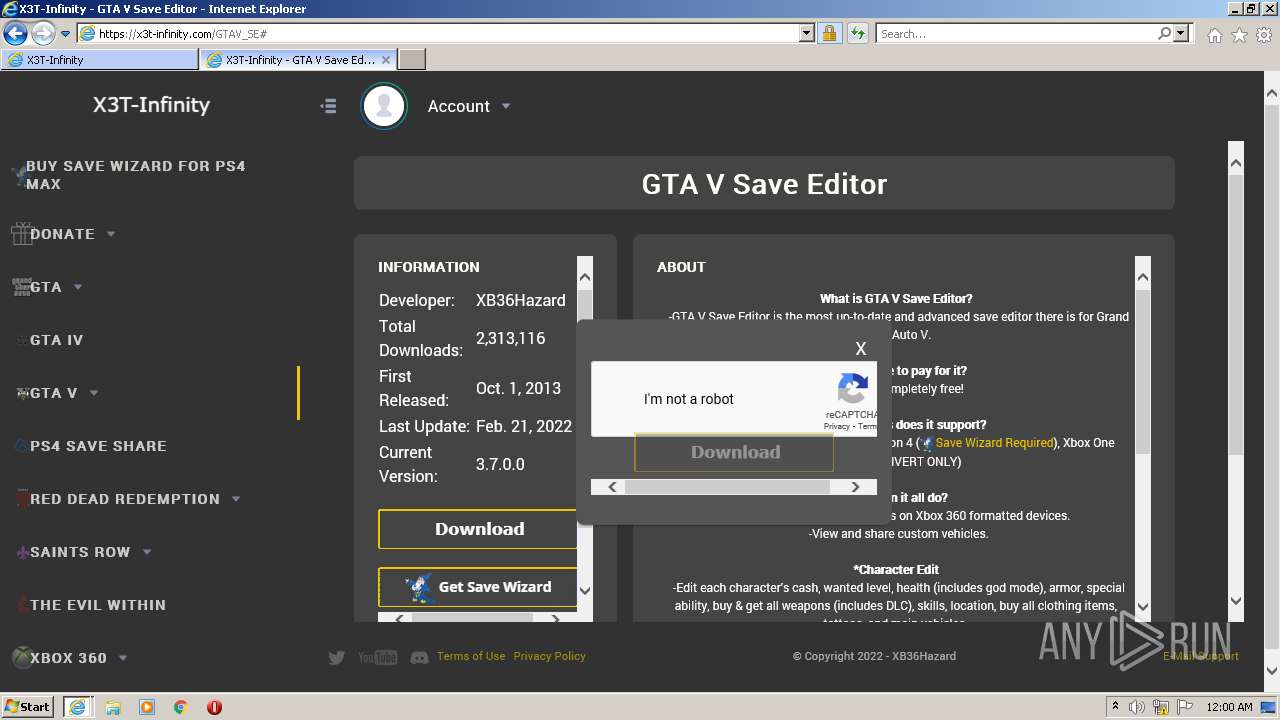Open PS4 Save Share in sidebar
Image resolution: width=1280 pixels, height=720 pixels.
(98, 446)
